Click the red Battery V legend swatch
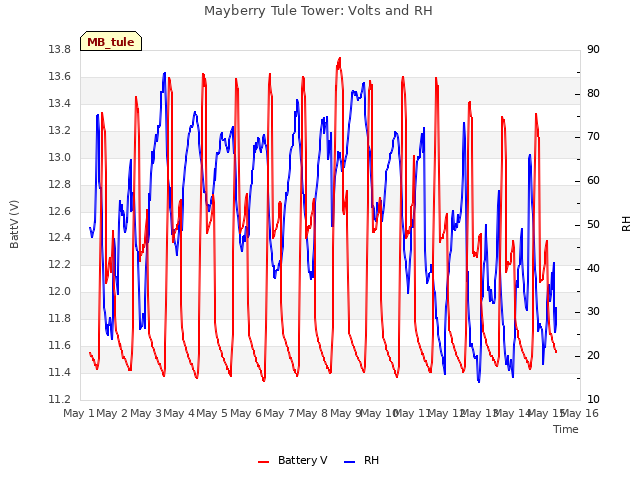The height and width of the screenshot is (480, 640). tap(264, 462)
